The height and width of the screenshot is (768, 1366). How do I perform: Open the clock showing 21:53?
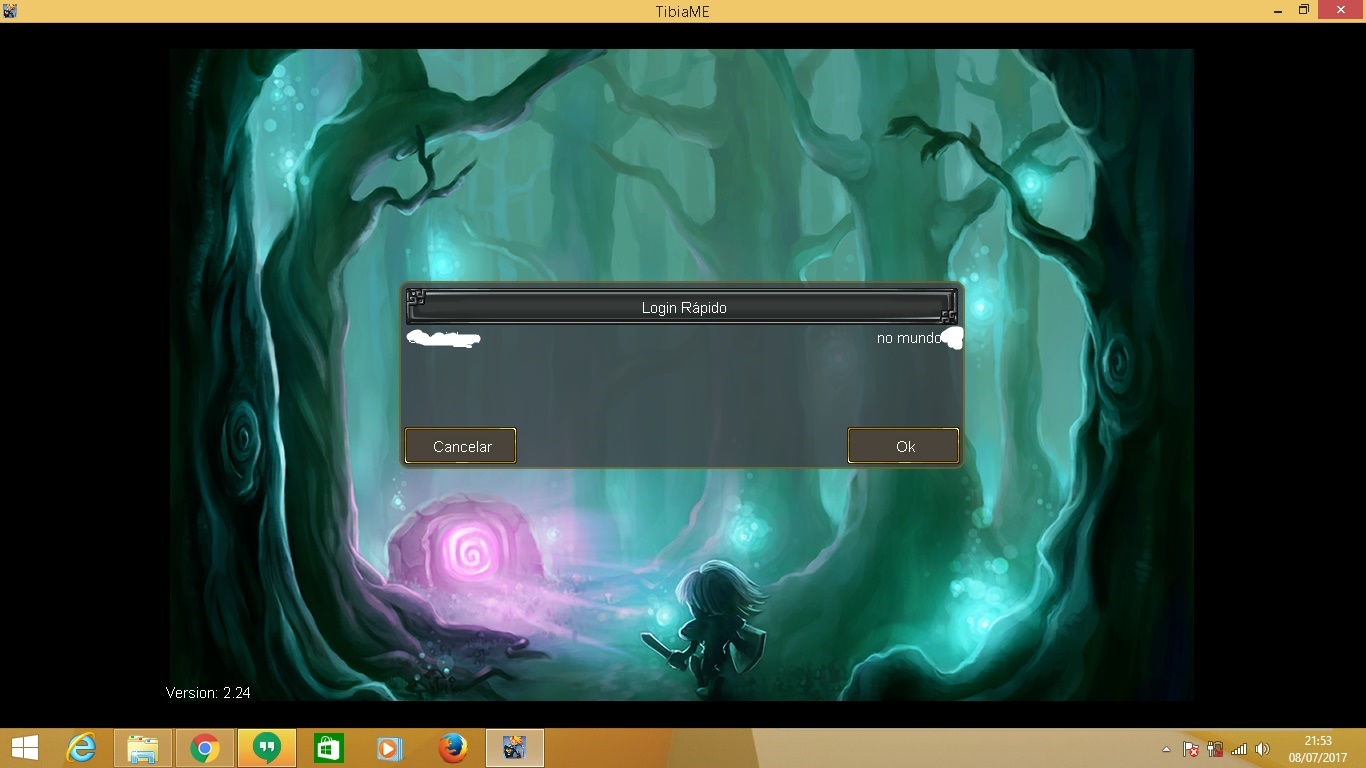click(1317, 749)
